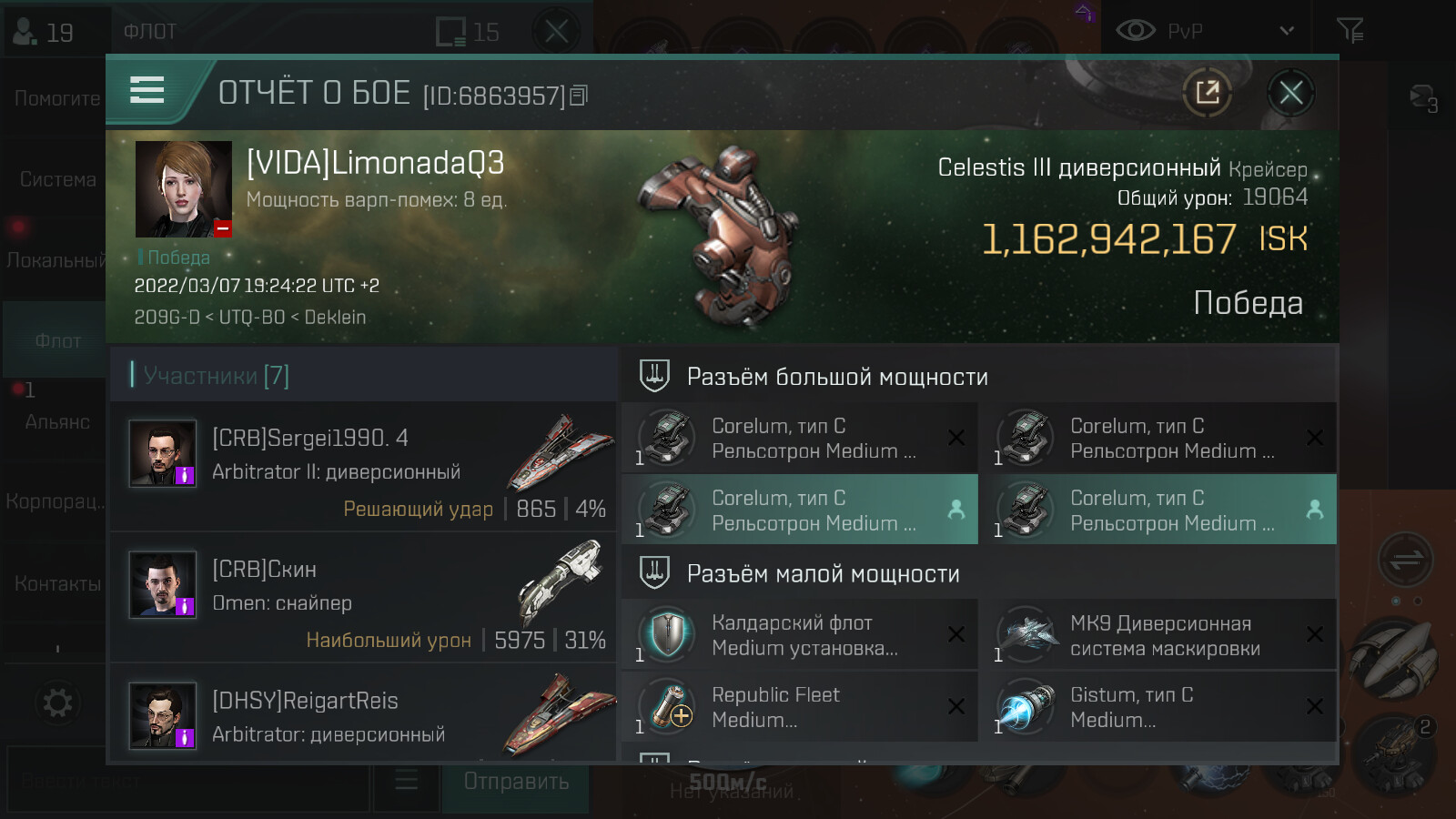Toggle the settings gear in left sidebar
The height and width of the screenshot is (819, 1456).
coord(57,703)
